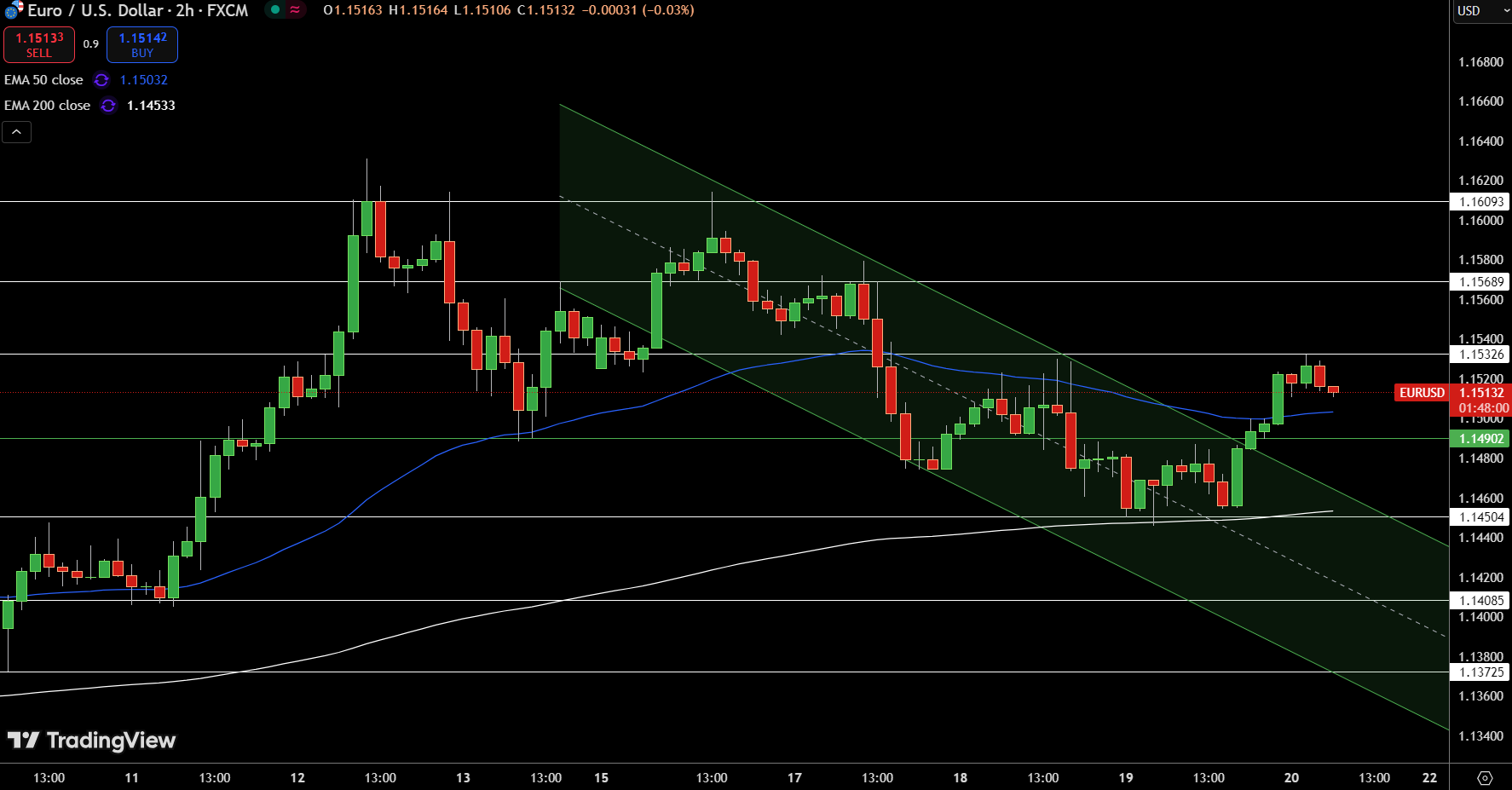The width and height of the screenshot is (1512, 790).
Task: Click the OHLC change value -0.00031 (-0.03%)
Action: click(x=638, y=10)
